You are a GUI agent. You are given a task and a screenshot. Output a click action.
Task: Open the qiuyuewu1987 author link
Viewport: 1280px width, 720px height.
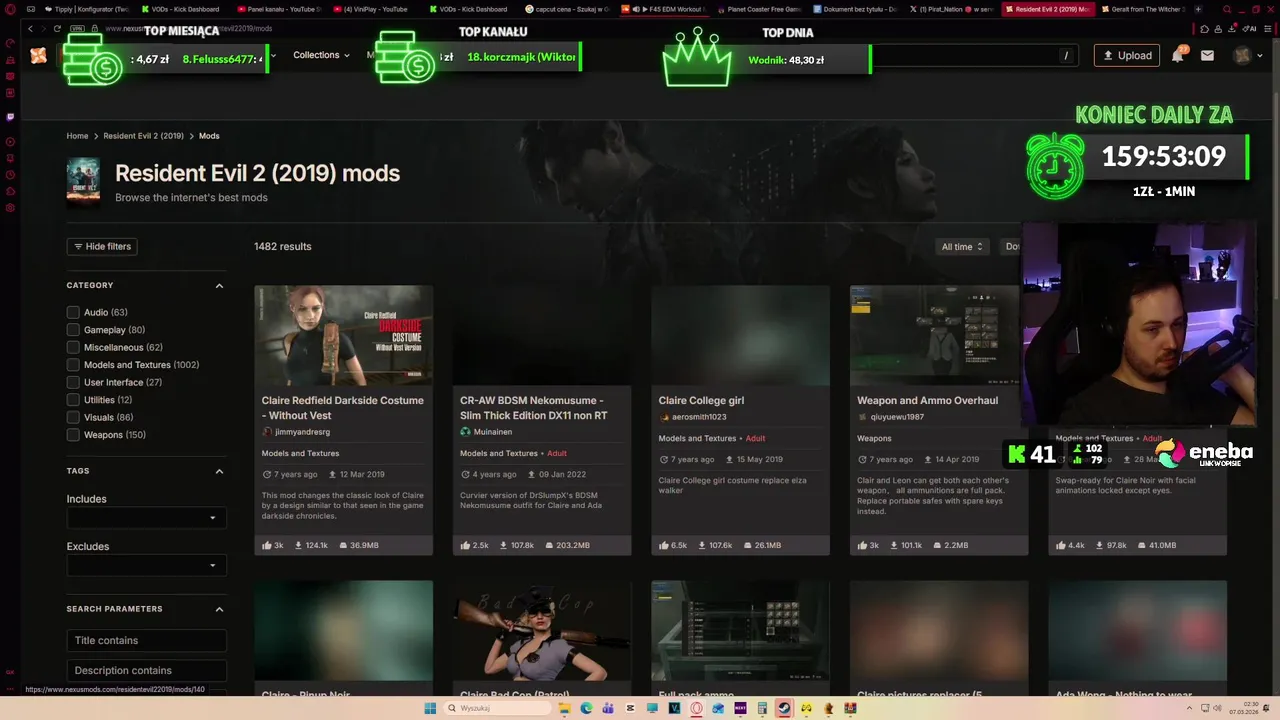[897, 417]
